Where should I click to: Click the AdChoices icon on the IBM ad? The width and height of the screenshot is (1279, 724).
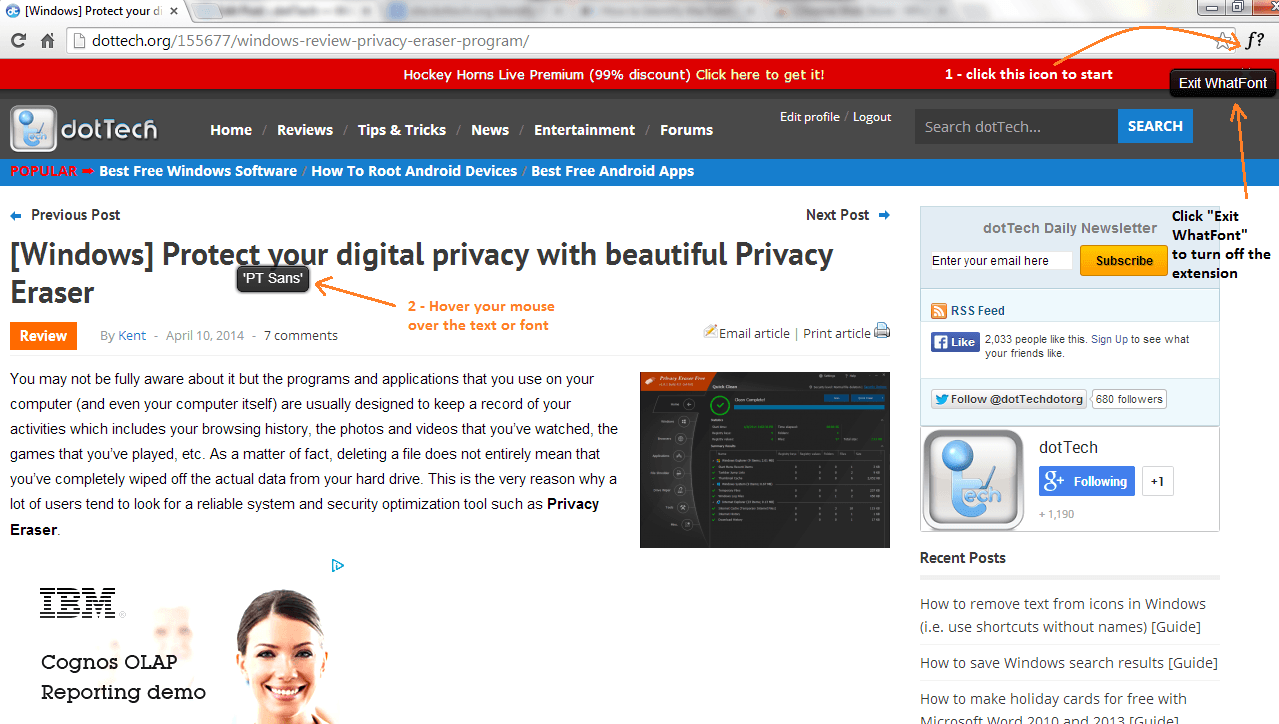click(x=338, y=565)
